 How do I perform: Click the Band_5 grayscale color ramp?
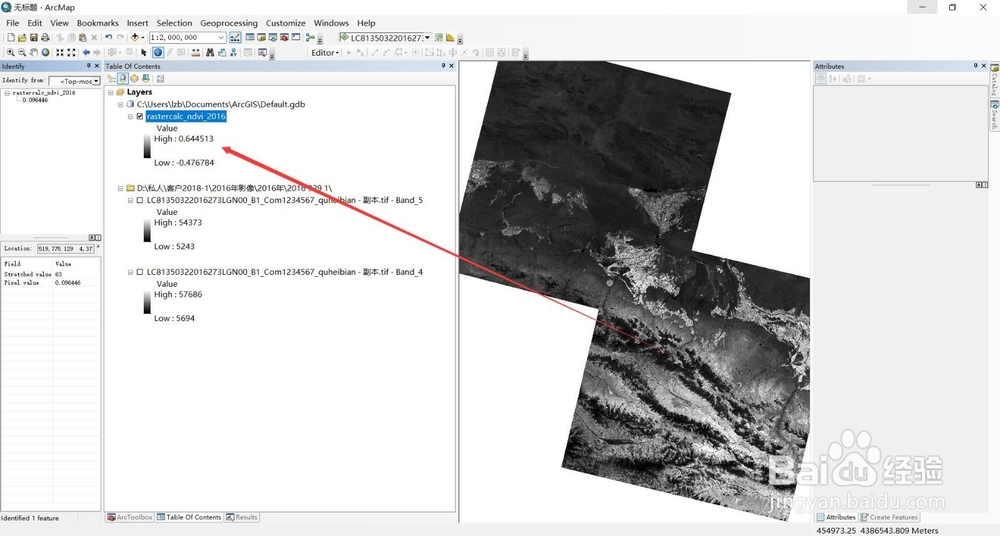click(147, 230)
